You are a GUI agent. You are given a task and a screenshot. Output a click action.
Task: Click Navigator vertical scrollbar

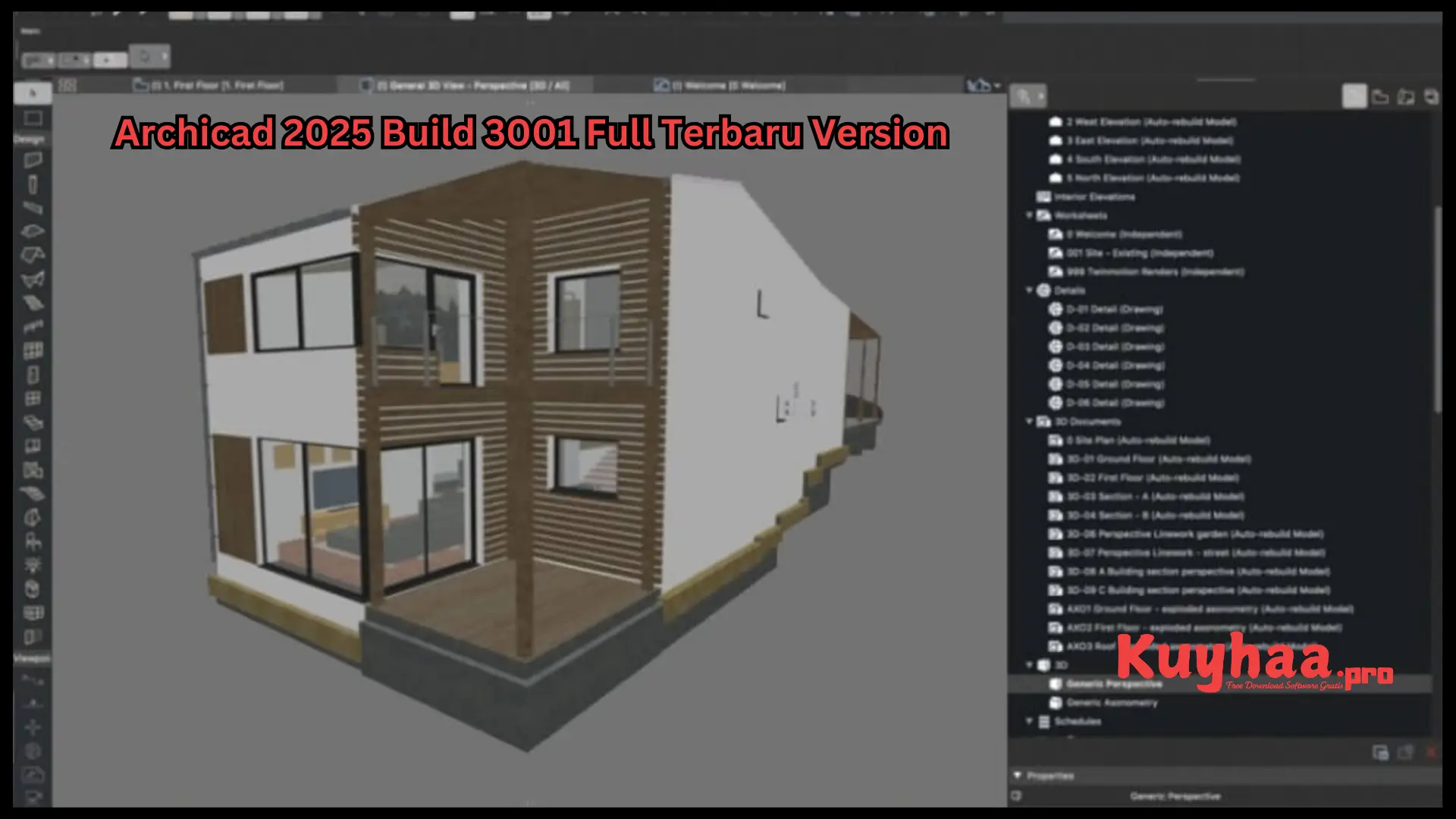coord(1436,309)
